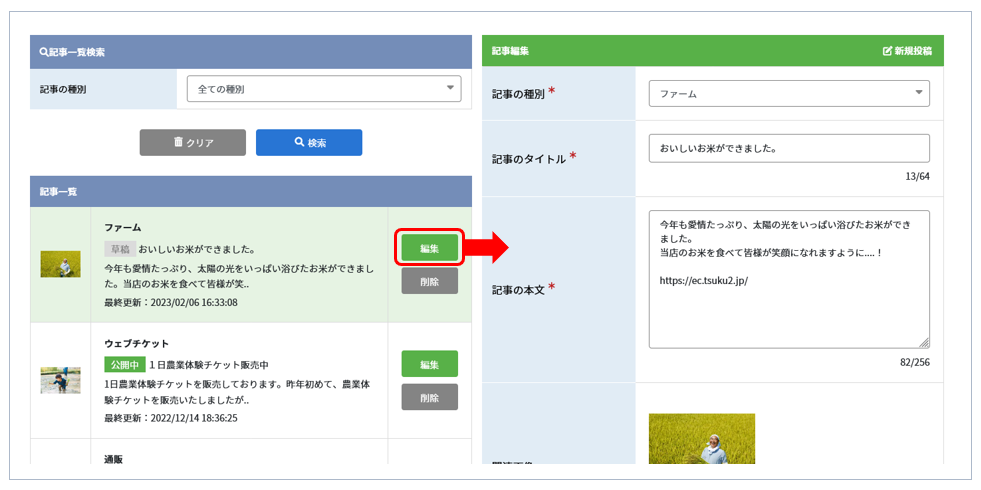Click the 記事一覧 section header
Screen dimensions: 981x490
[251, 191]
